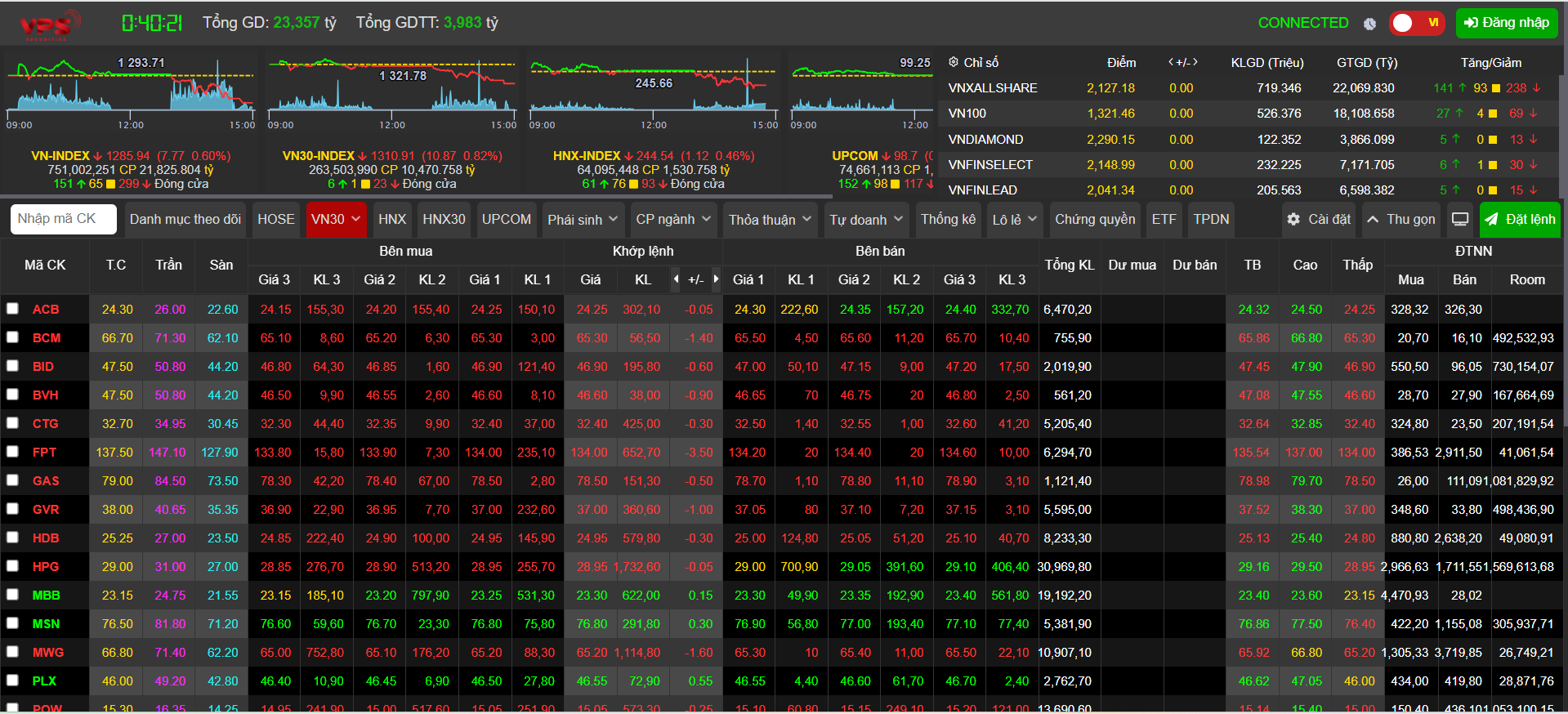1568x714 pixels.
Task: Tick the checkbox for PLX
Action: (x=12, y=681)
